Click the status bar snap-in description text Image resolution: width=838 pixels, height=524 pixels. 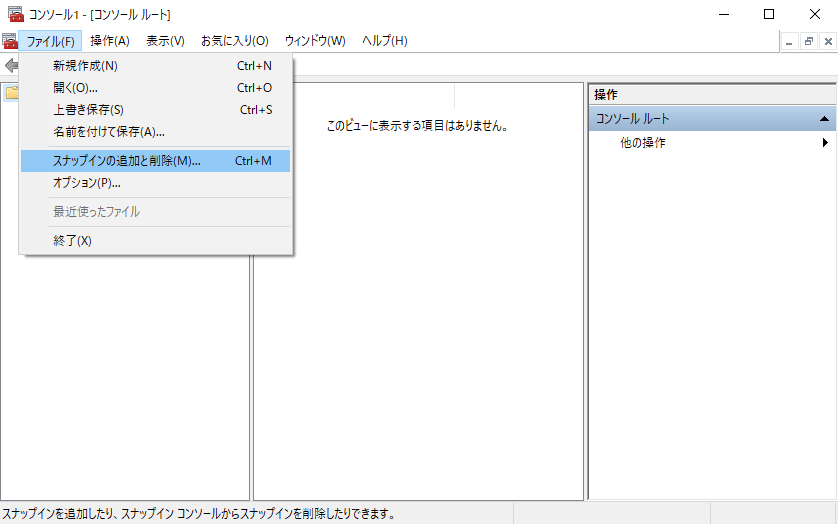pyautogui.click(x=199, y=514)
